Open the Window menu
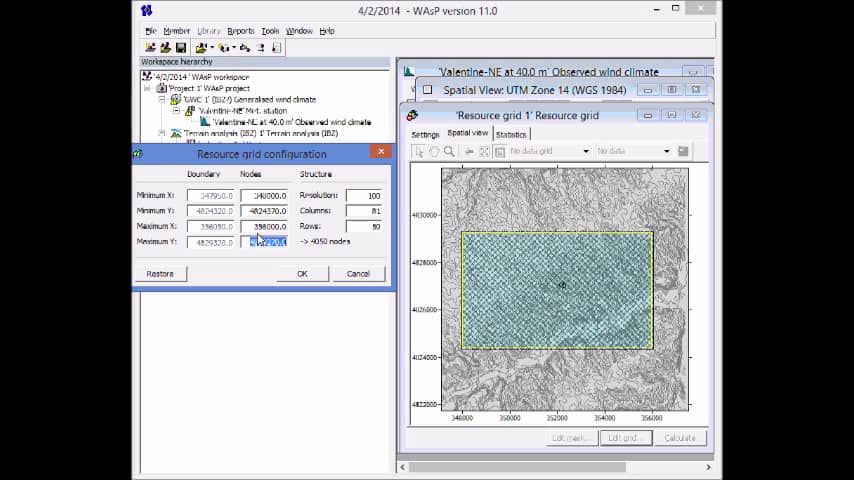Viewport: 854px width, 480px height. click(x=299, y=31)
